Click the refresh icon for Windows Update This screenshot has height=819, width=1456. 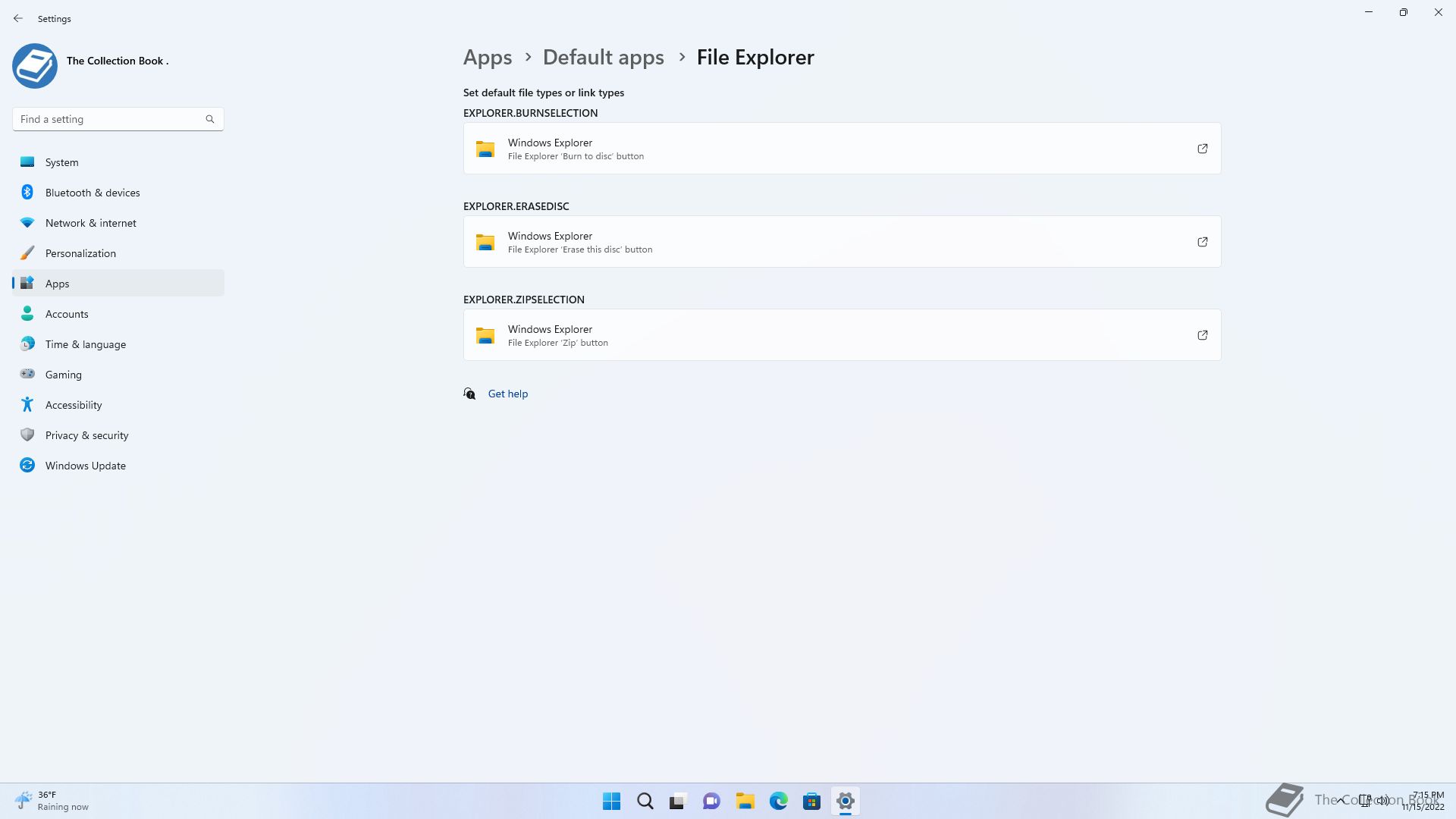pyautogui.click(x=27, y=465)
